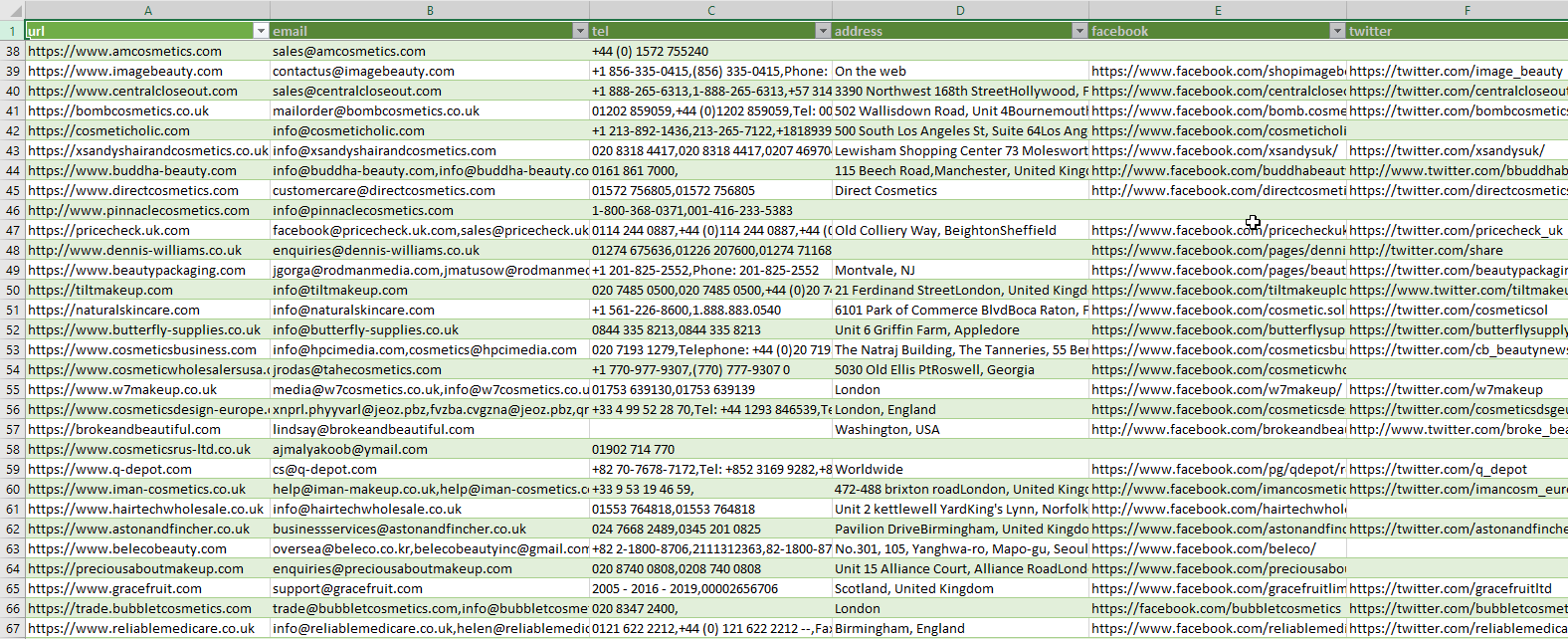Select column F header
This screenshot has width=1568, height=639.
[x=1458, y=10]
